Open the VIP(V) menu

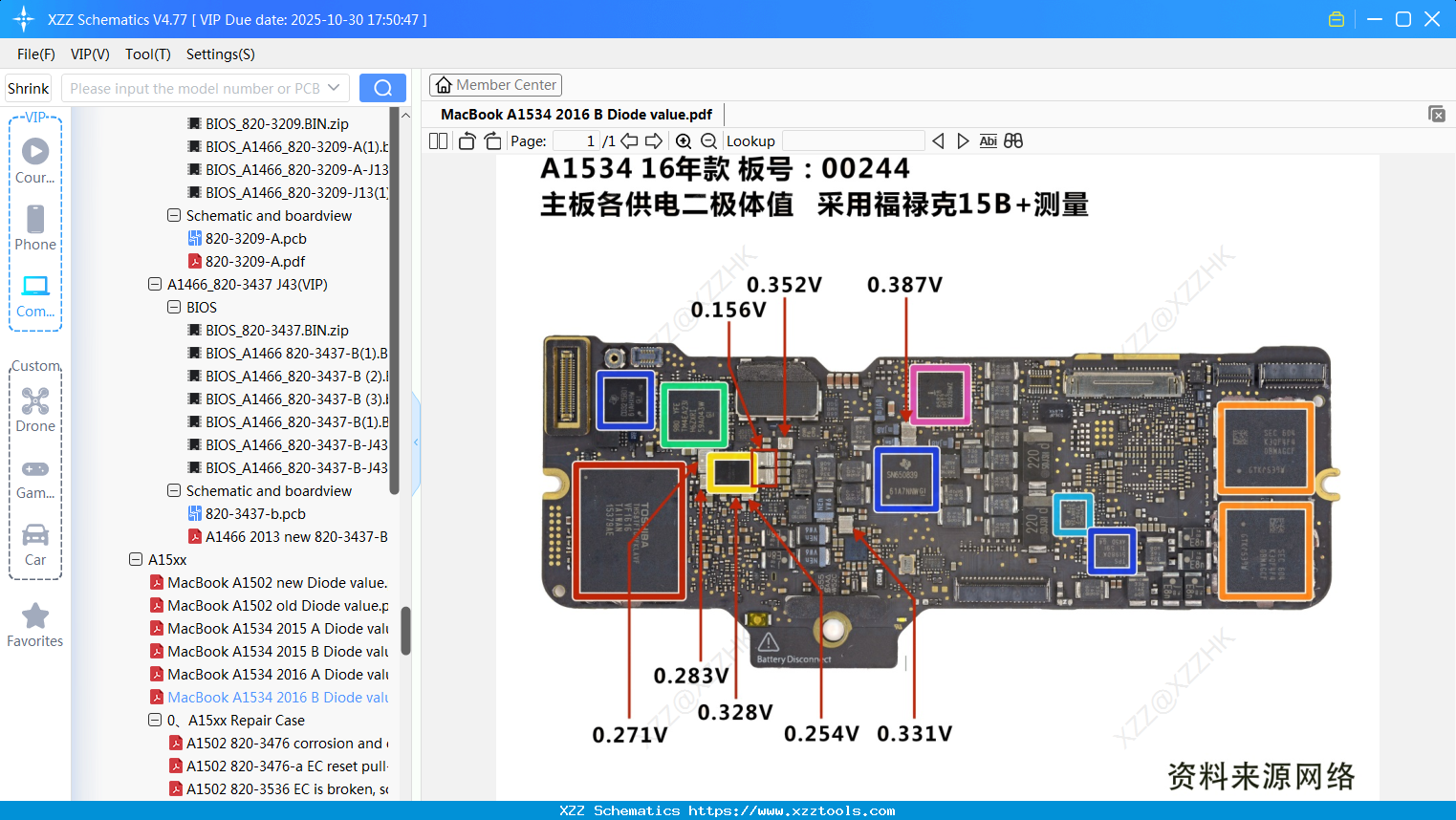(90, 54)
